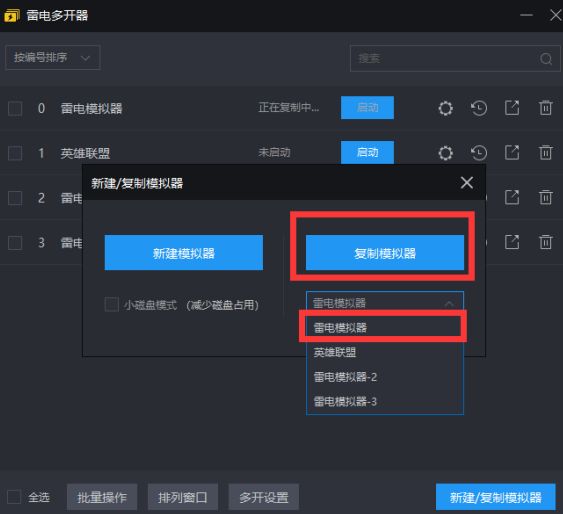Viewport: 563px width, 514px height.
Task: Open 按编号排序 sort dropdown
Action: pos(53,57)
